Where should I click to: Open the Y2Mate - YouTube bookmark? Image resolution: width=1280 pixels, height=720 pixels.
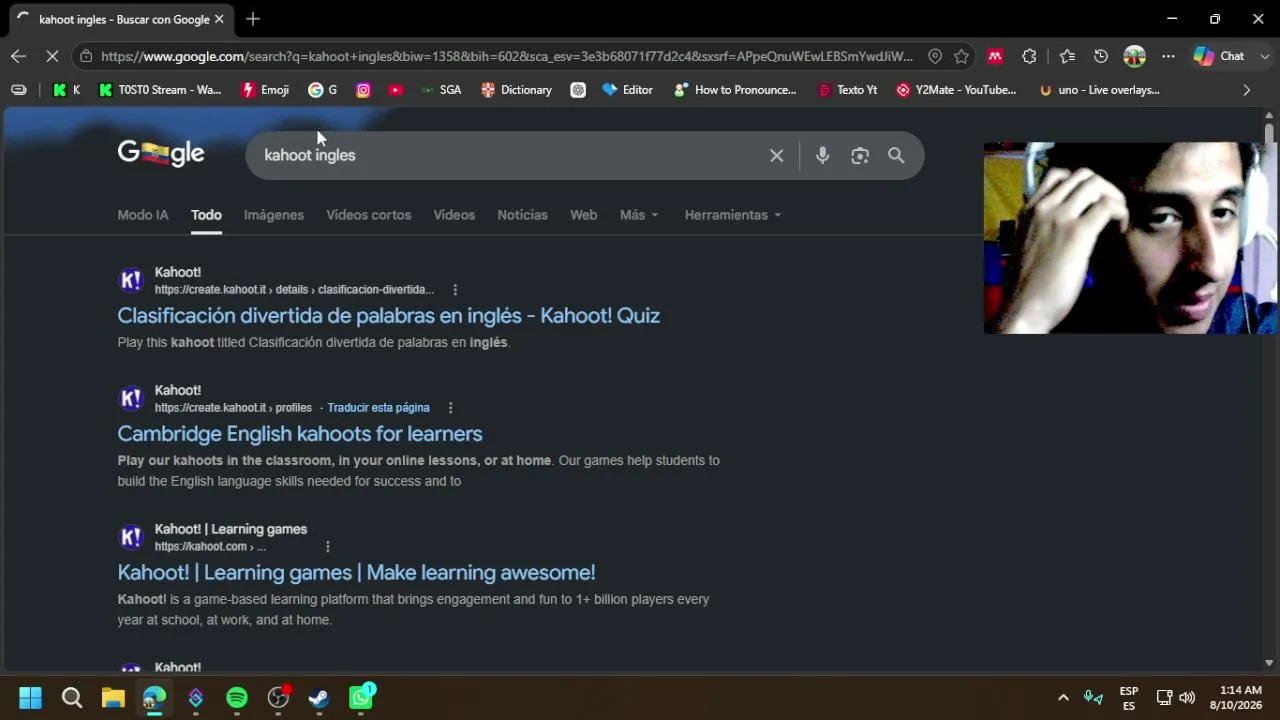pyautogui.click(x=956, y=90)
